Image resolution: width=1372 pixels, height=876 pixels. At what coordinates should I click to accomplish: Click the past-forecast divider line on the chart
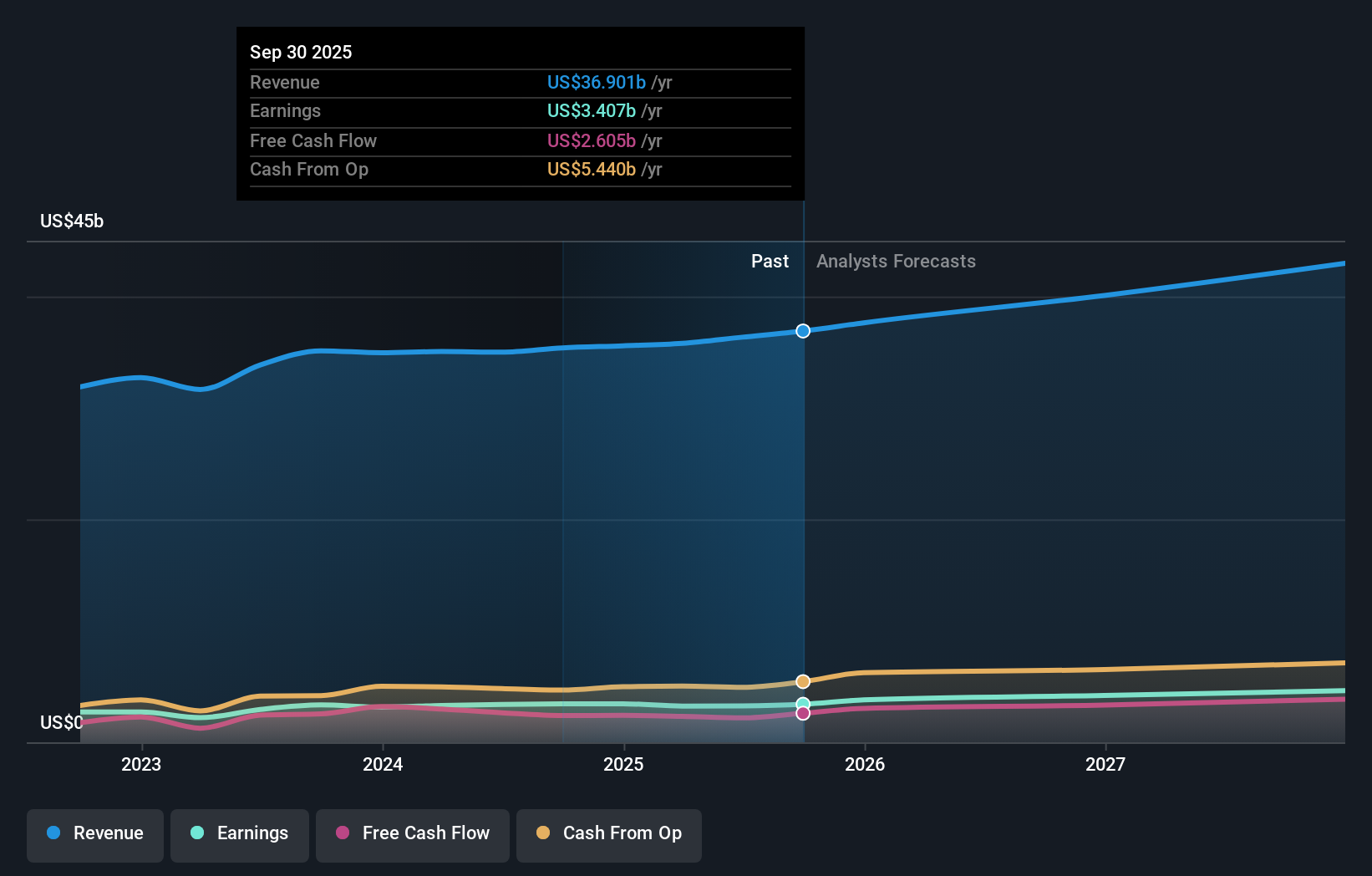803,502
